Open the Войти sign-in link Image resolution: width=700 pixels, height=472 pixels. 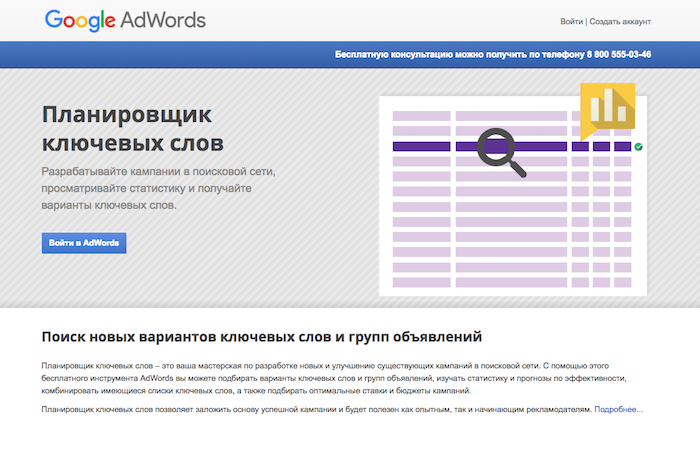tap(571, 21)
